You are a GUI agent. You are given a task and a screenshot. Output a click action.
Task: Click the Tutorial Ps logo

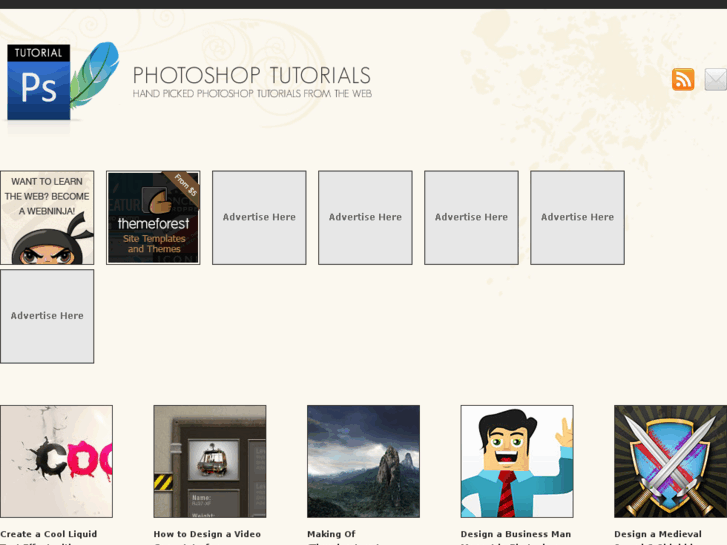point(62,81)
